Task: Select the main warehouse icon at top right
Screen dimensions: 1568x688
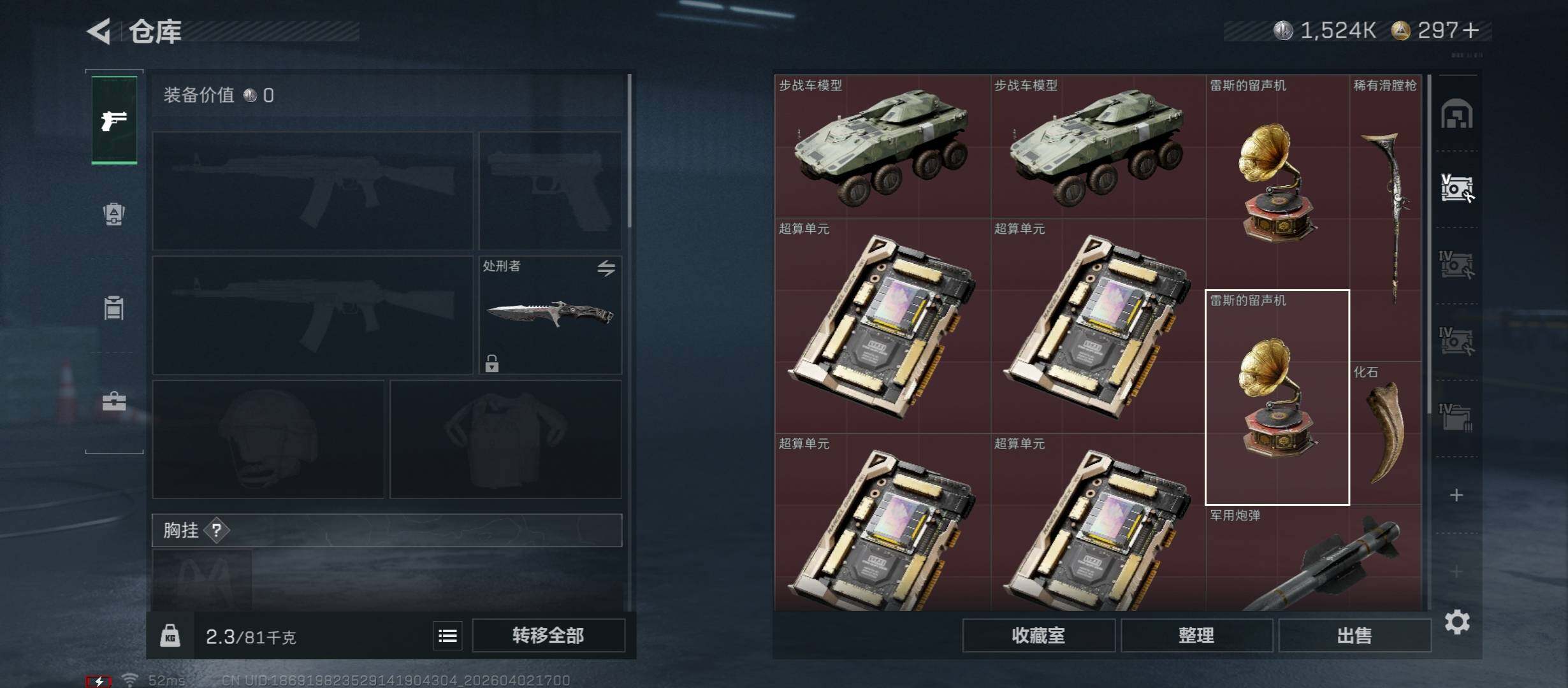Action: click(x=1457, y=114)
